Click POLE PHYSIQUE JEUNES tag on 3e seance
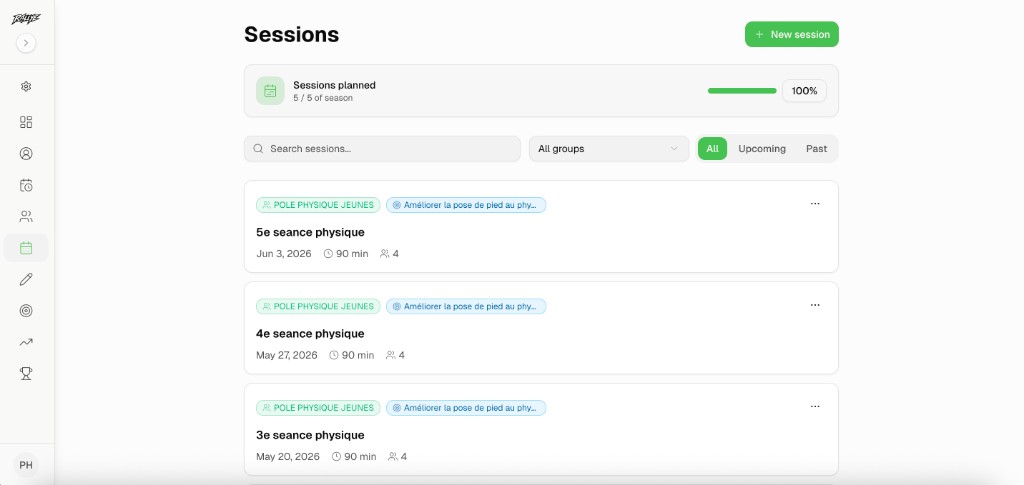 (x=318, y=408)
